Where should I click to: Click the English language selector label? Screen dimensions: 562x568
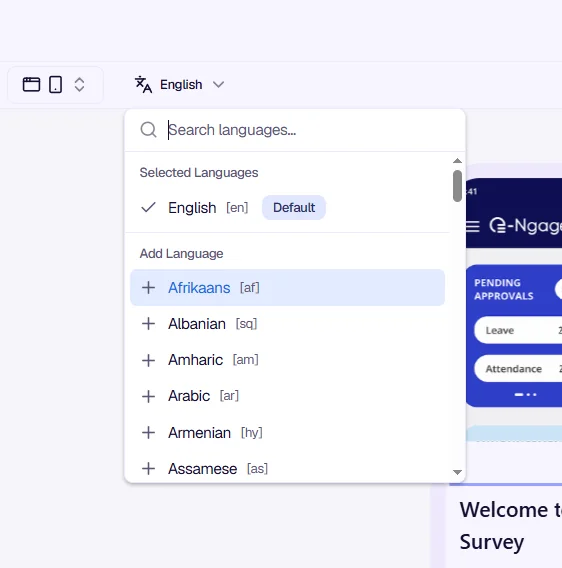pos(181,84)
